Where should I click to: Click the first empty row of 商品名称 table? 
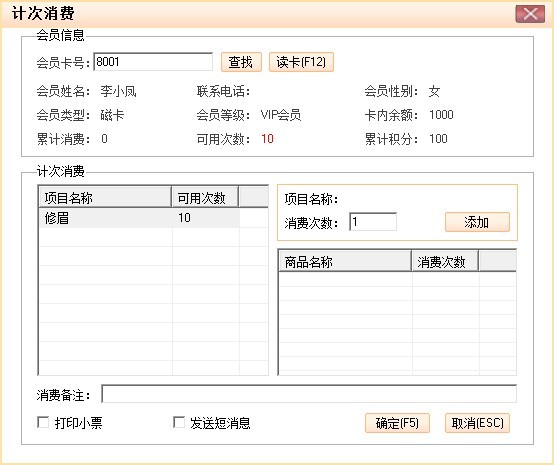pos(397,279)
